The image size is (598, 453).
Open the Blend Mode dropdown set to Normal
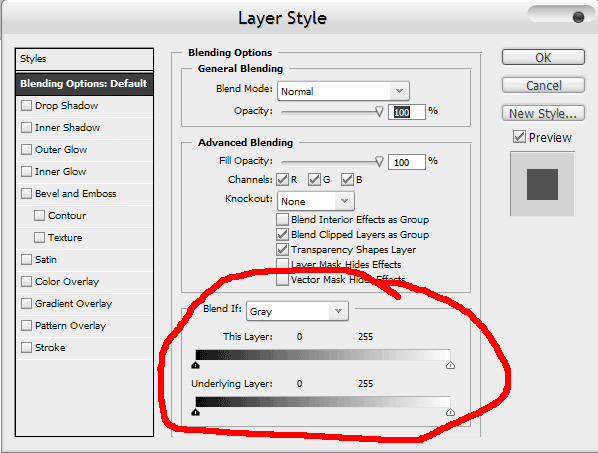(x=343, y=91)
